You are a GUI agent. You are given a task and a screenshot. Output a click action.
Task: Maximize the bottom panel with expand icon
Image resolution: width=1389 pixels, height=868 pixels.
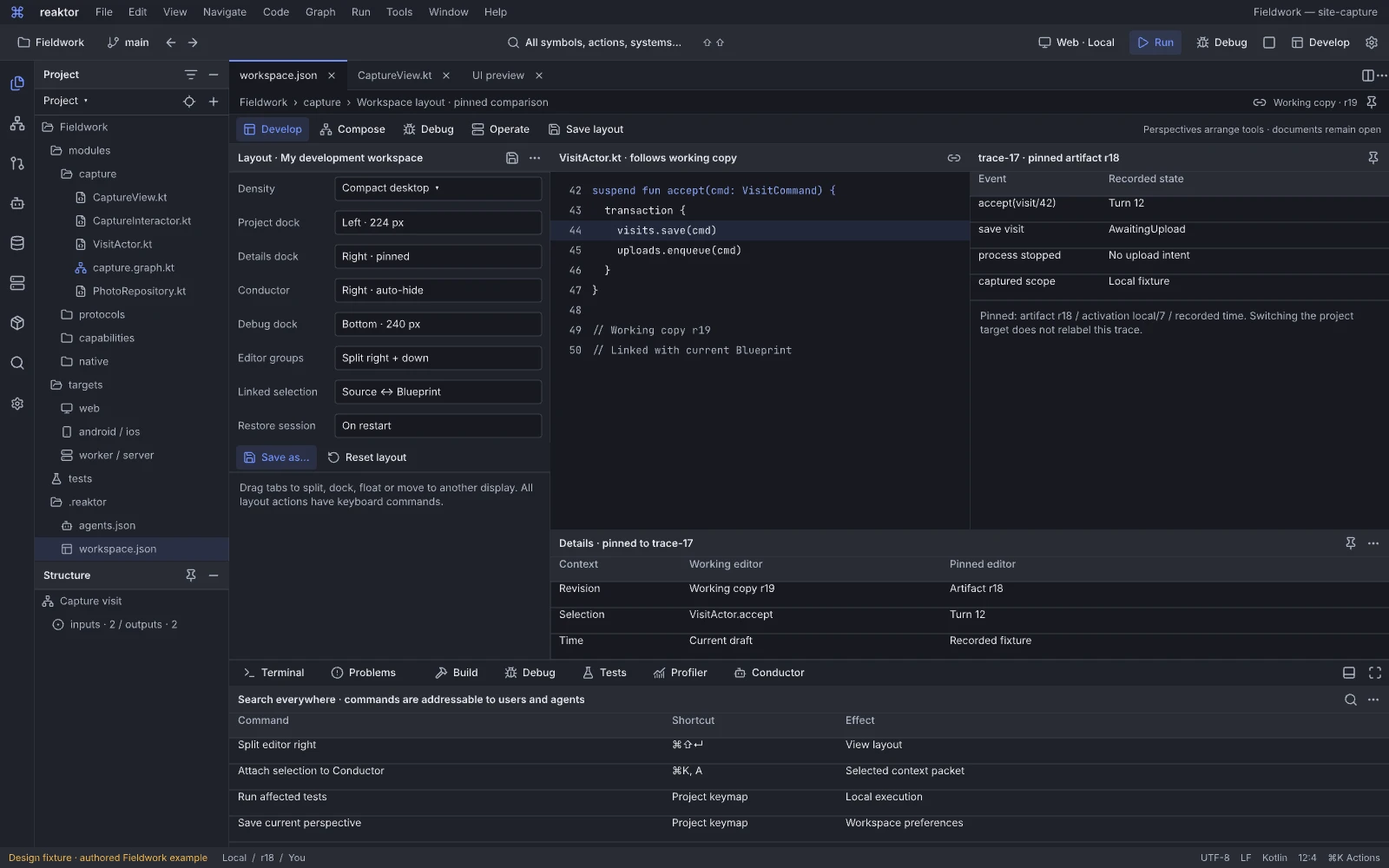(1375, 673)
